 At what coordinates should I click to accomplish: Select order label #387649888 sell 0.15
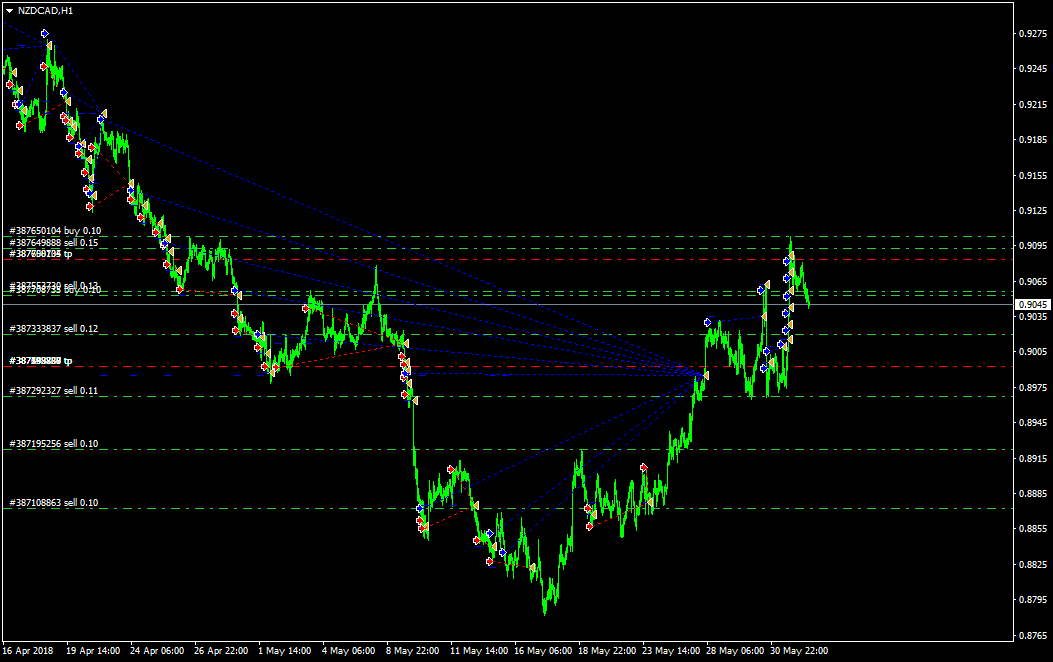pos(54,243)
